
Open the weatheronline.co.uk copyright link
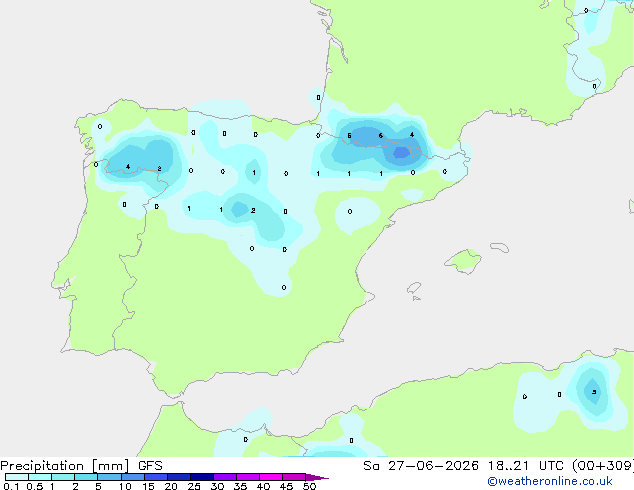[550, 481]
